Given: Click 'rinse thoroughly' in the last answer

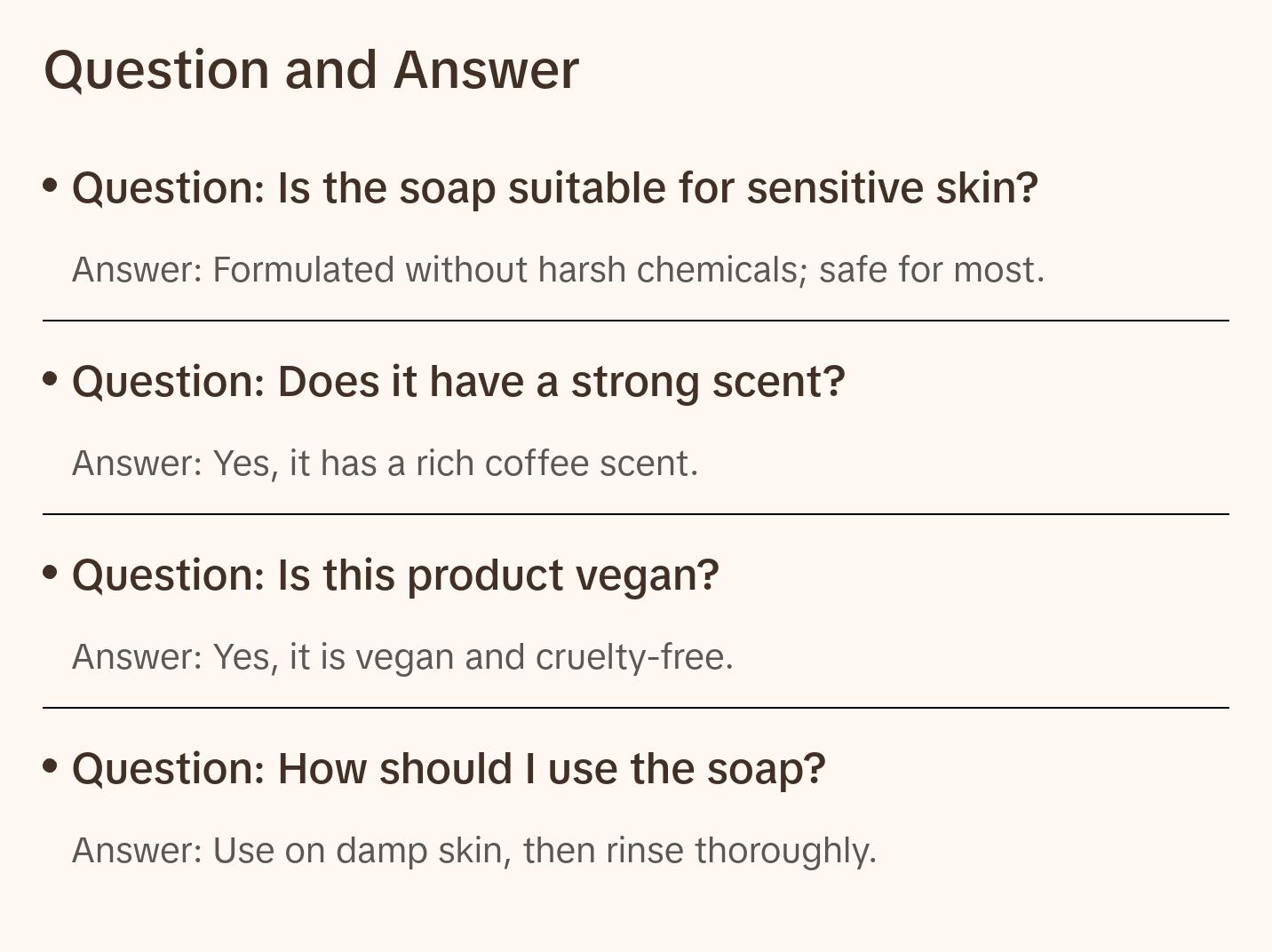Looking at the screenshot, I should 740,851.
